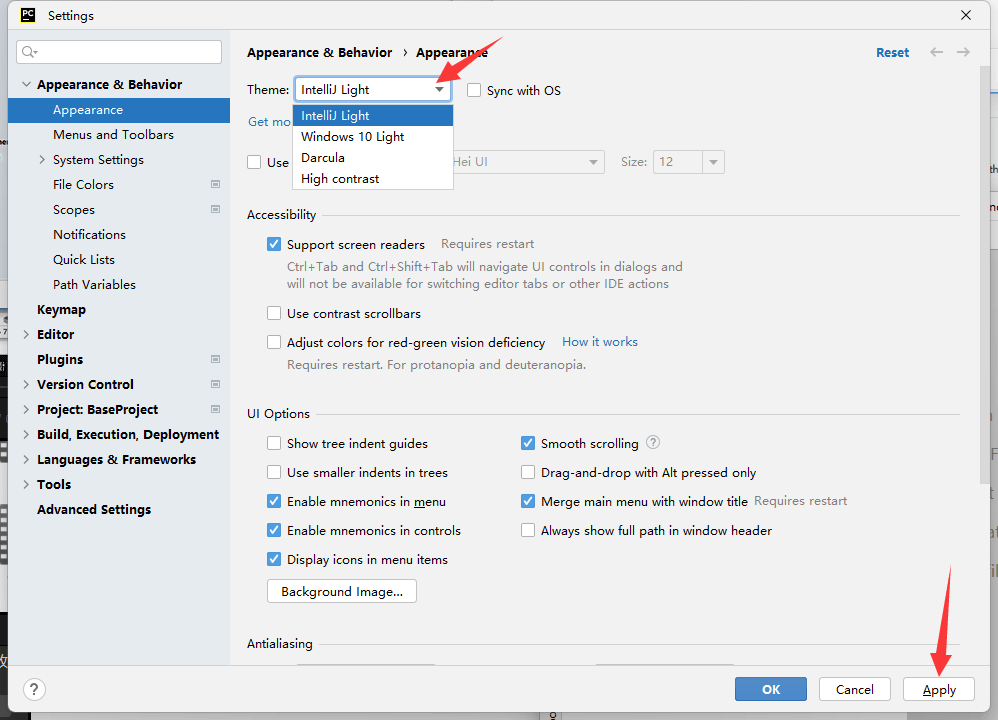Enable Use contrast scrollbars
Image resolution: width=998 pixels, height=720 pixels.
click(274, 313)
